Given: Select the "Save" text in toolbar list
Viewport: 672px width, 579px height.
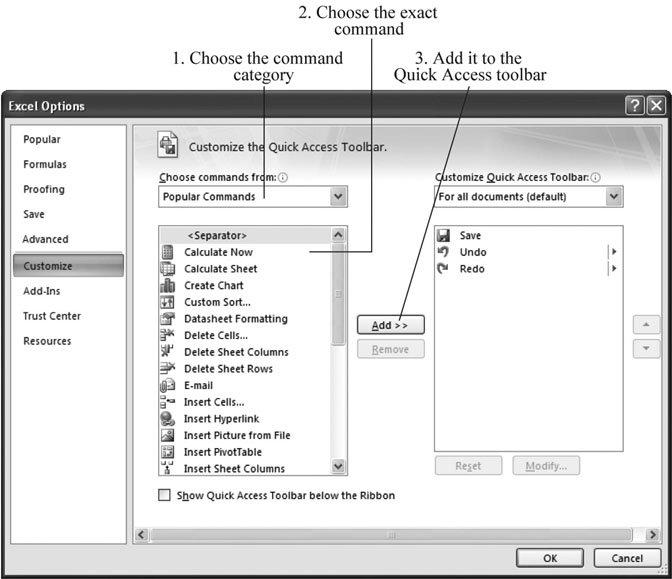Looking at the screenshot, I should (x=470, y=235).
